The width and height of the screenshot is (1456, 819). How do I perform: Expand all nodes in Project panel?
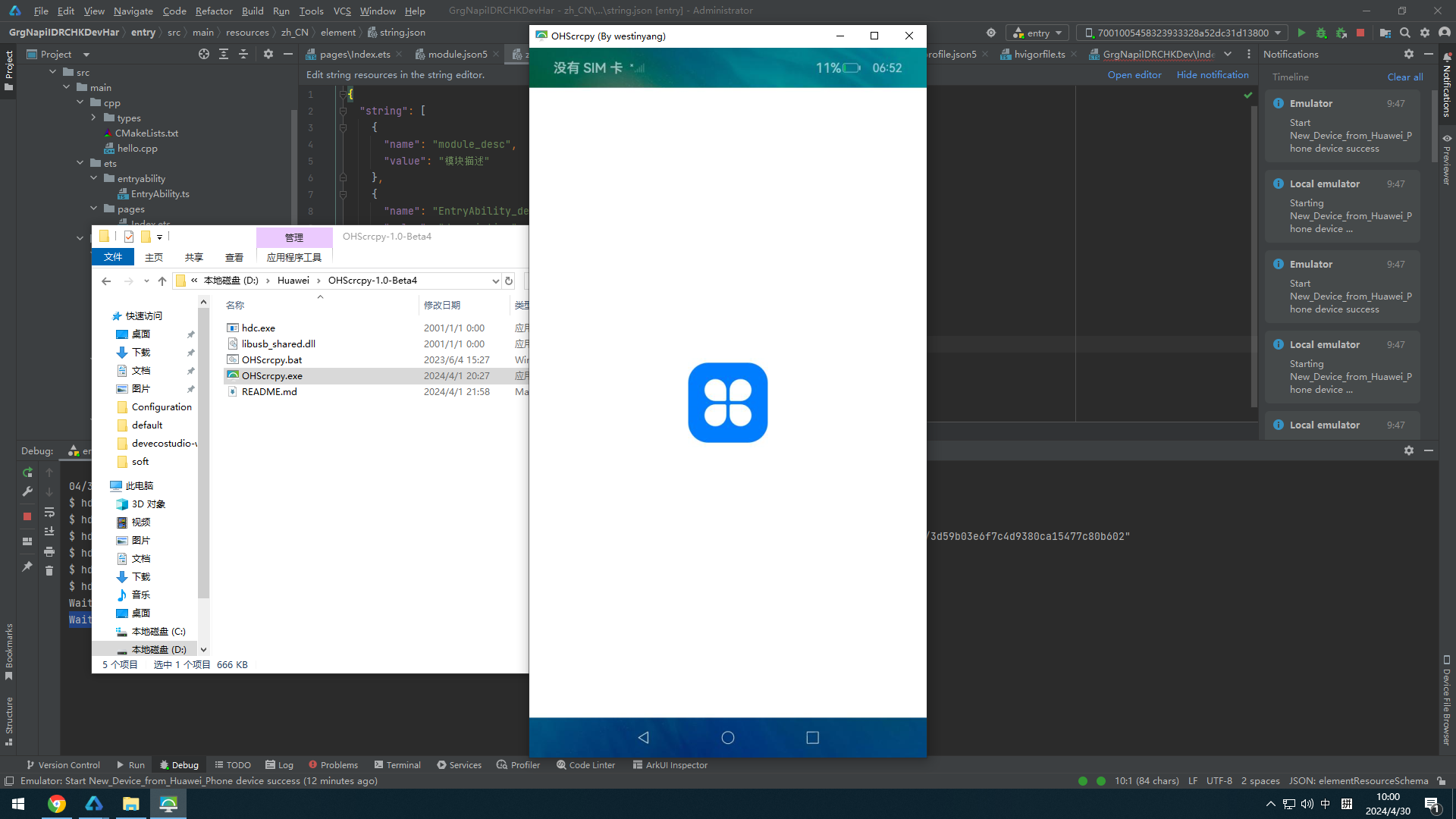(x=224, y=54)
